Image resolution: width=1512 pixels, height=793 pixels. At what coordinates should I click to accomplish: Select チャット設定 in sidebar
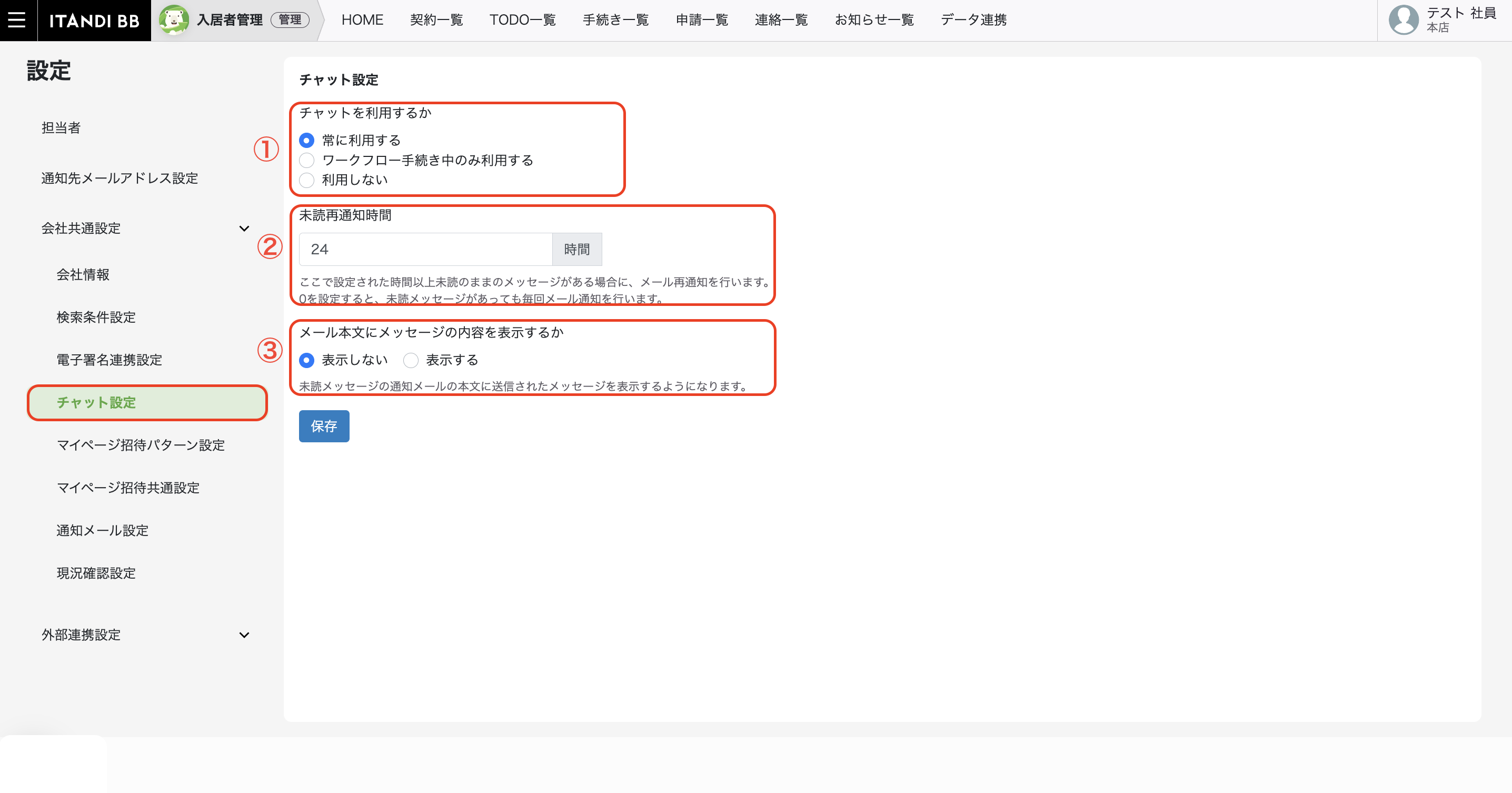tap(147, 403)
